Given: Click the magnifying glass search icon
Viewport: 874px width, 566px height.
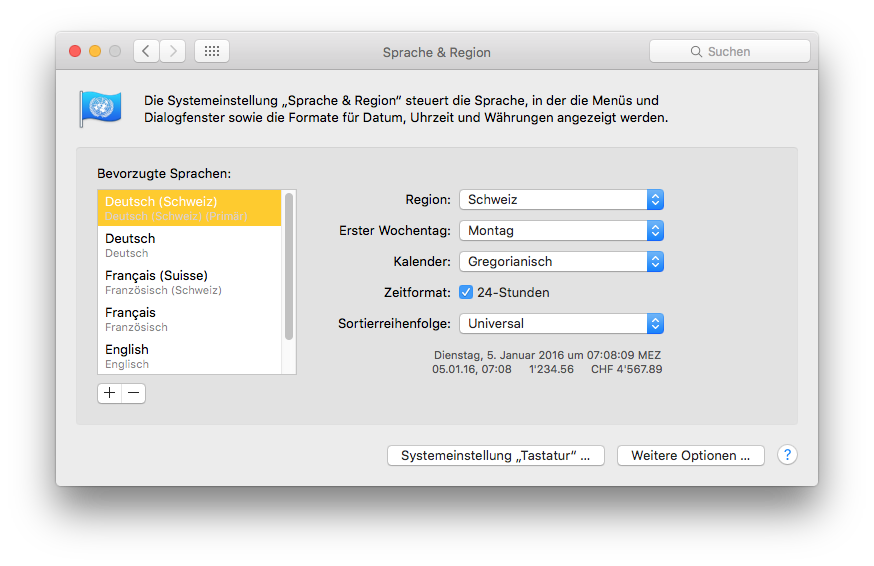Looking at the screenshot, I should pos(696,51).
